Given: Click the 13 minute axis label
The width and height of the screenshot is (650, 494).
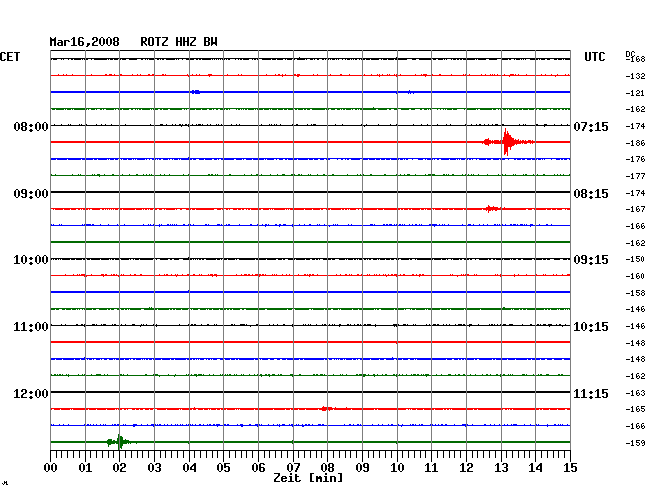Looking at the screenshot, I should click(501, 468).
